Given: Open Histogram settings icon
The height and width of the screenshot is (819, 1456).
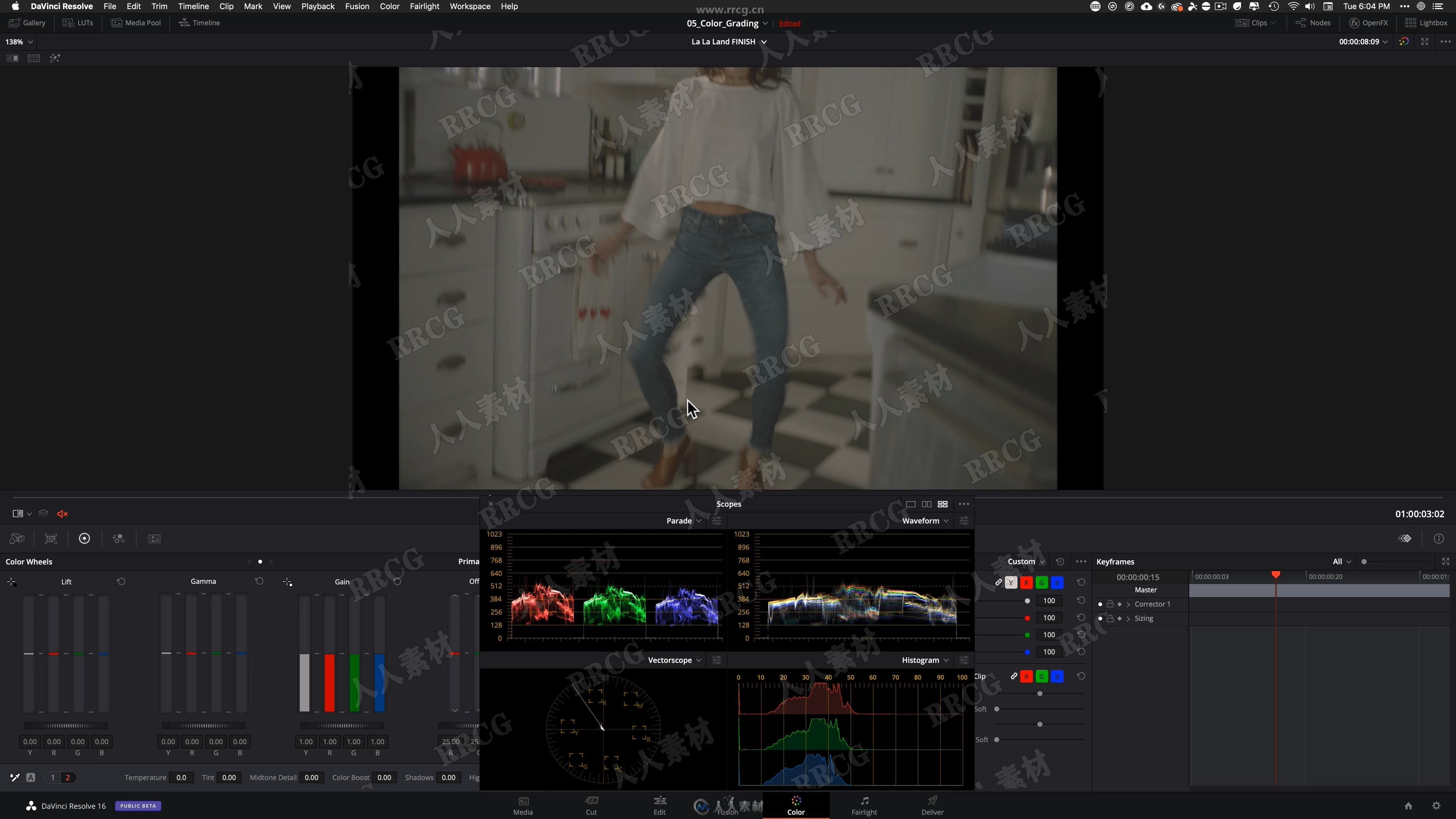Looking at the screenshot, I should (964, 660).
